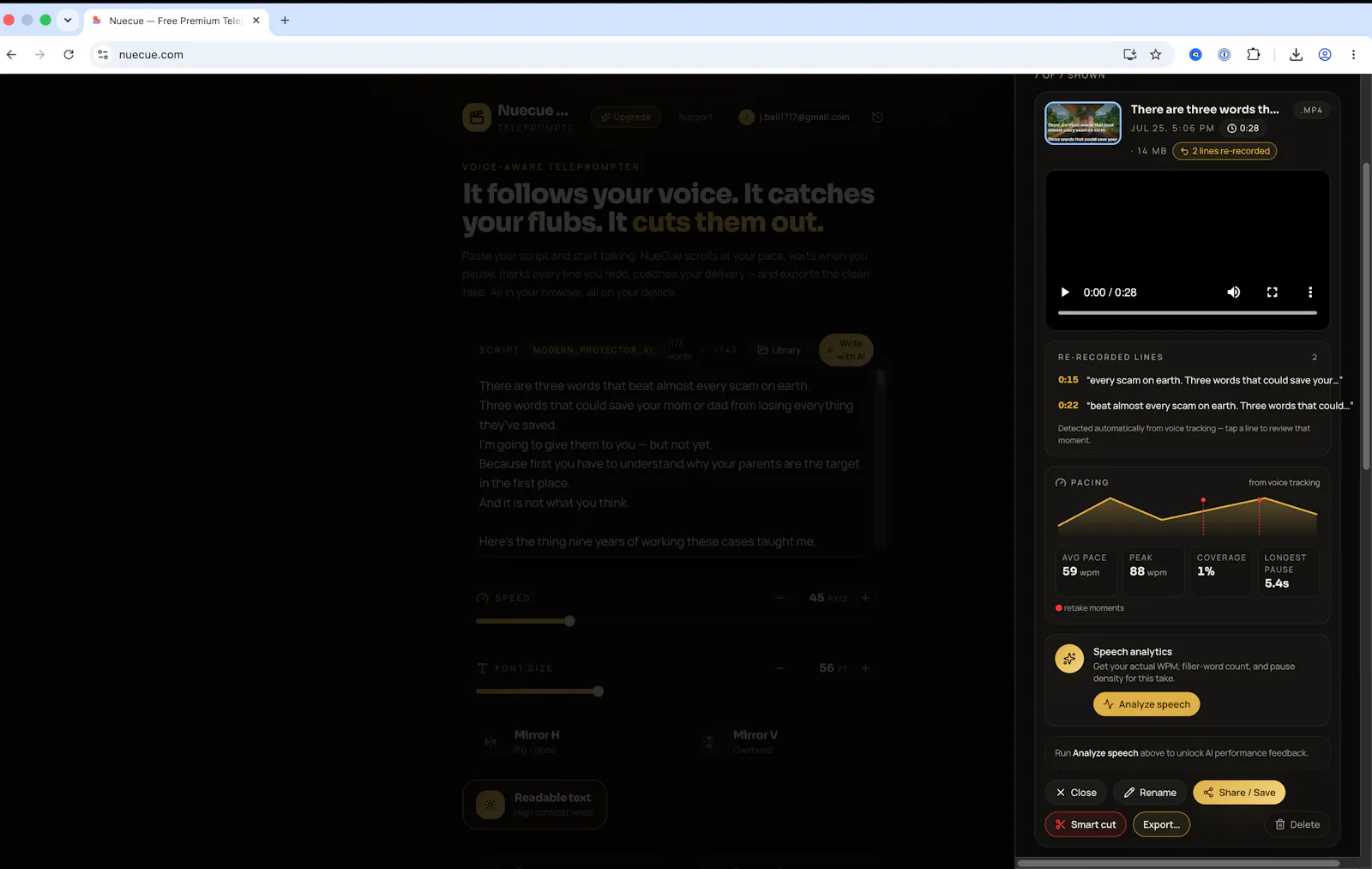Open the account email menu
The height and width of the screenshot is (869, 1372).
point(794,118)
